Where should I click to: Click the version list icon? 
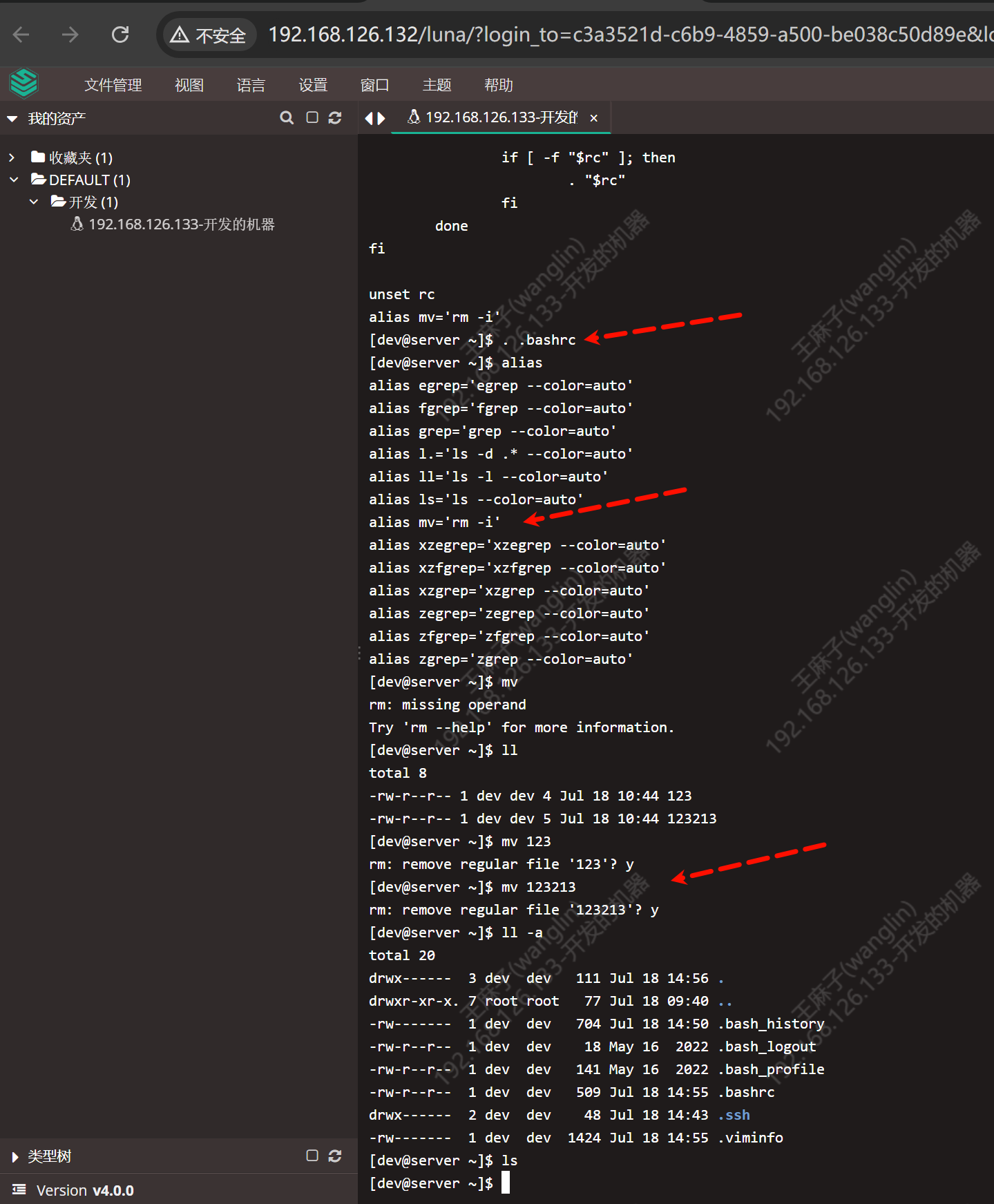tap(19, 1189)
